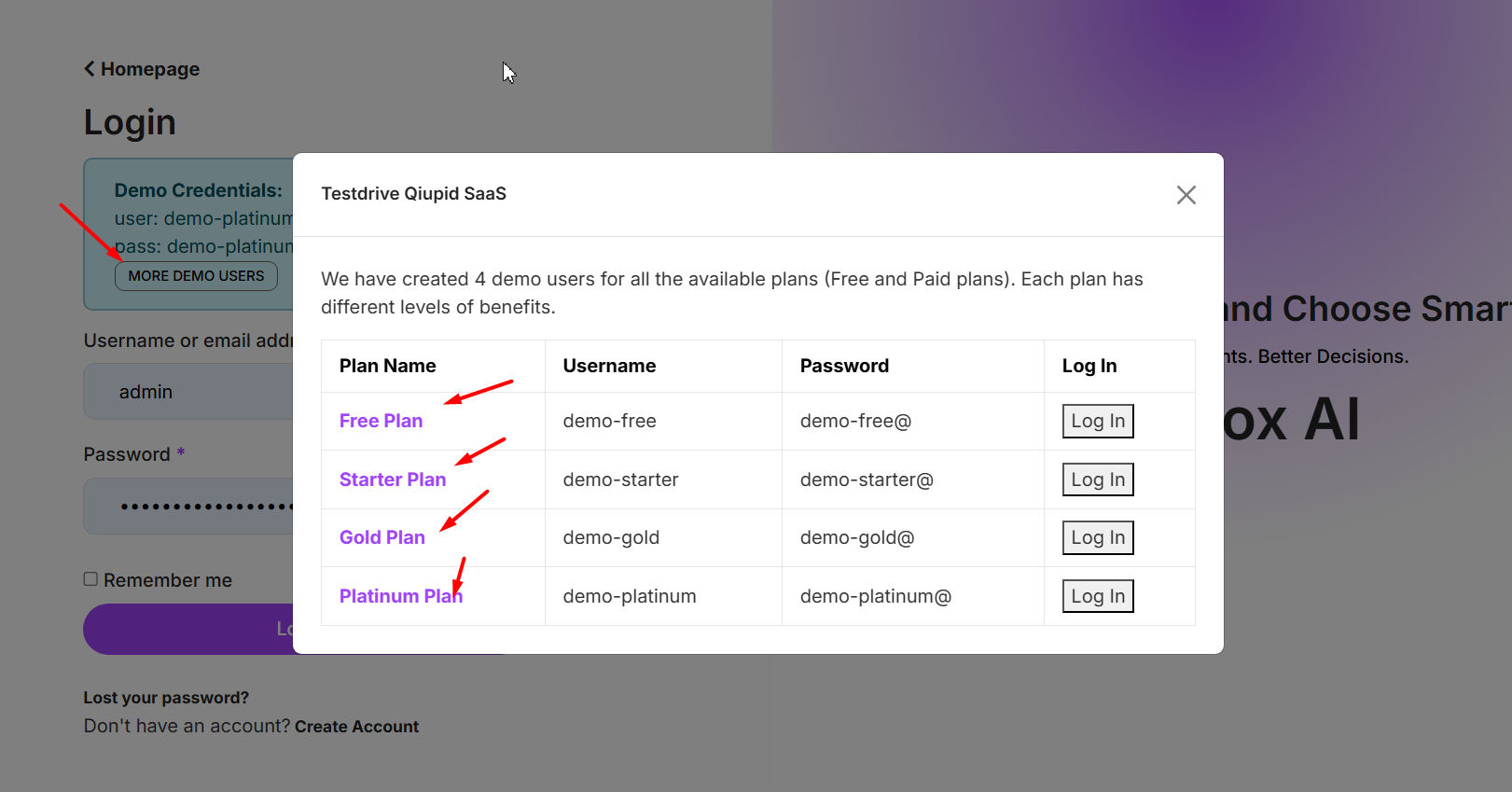1512x792 pixels.
Task: Log in with the Starter Plan demo user
Action: coord(1098,479)
